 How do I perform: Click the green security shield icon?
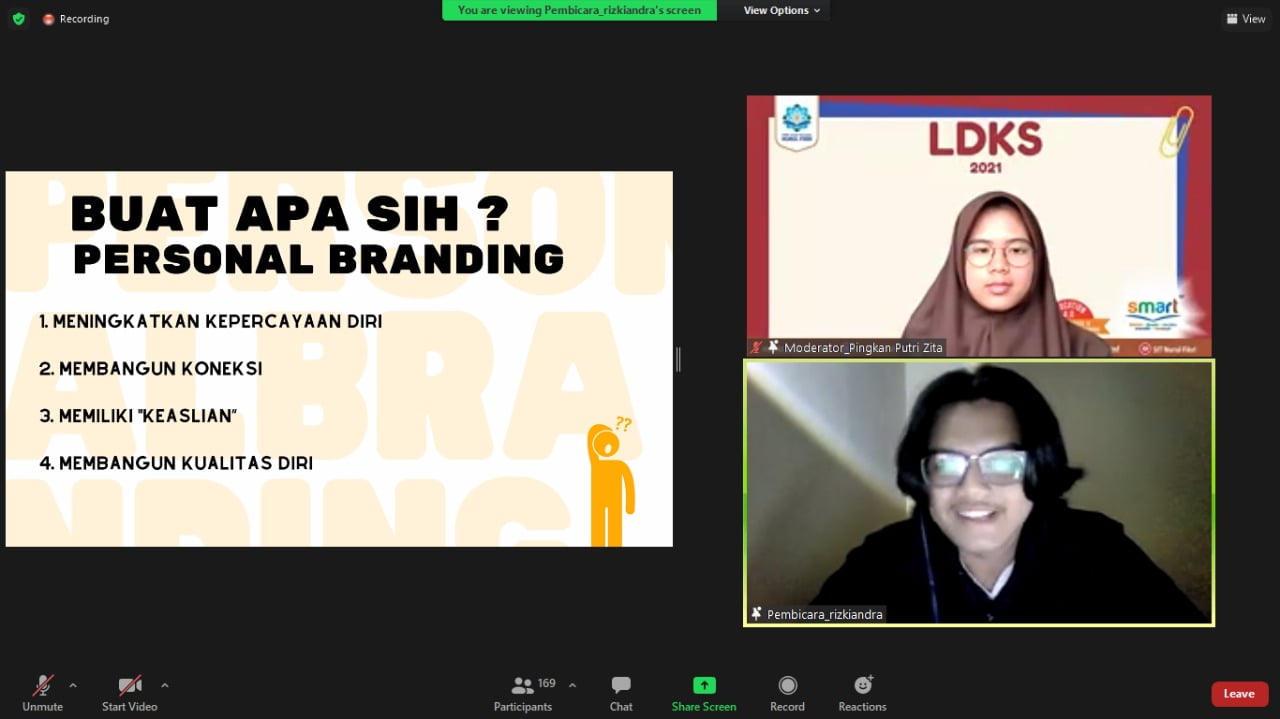point(18,18)
